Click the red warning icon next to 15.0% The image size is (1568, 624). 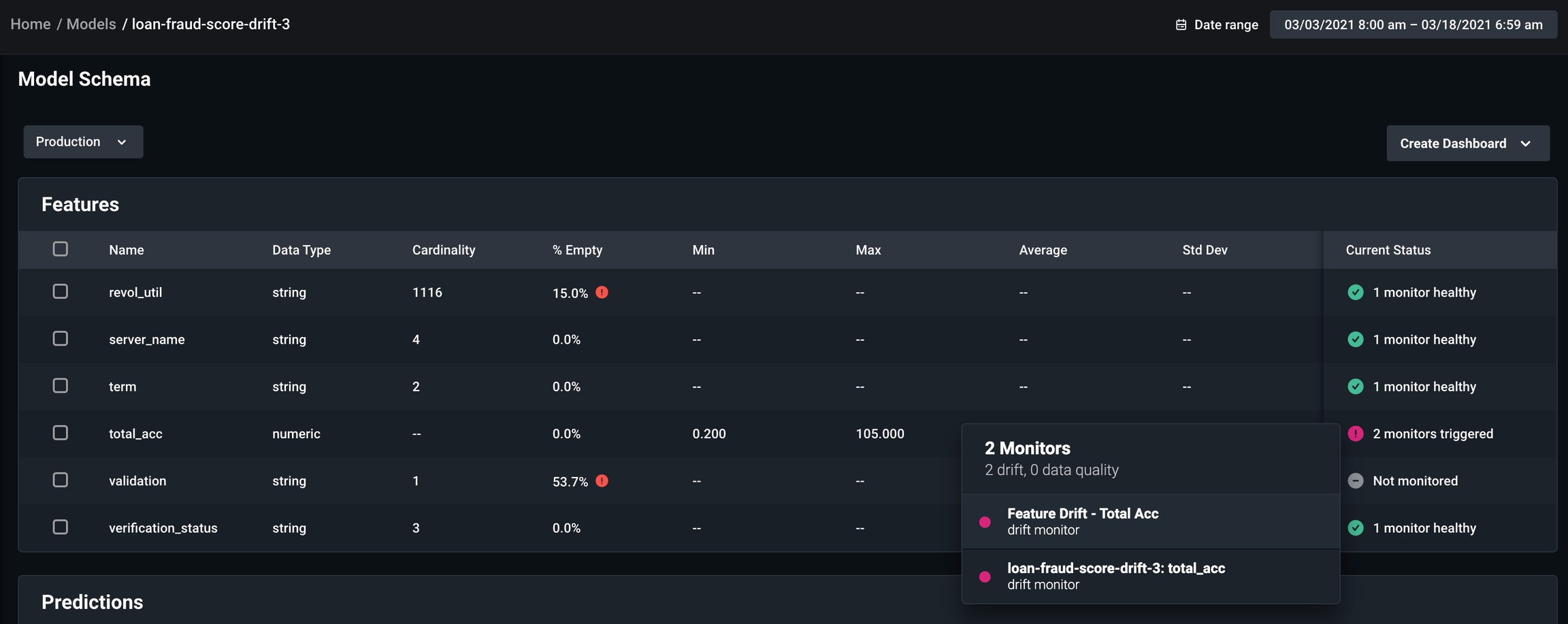(602, 292)
